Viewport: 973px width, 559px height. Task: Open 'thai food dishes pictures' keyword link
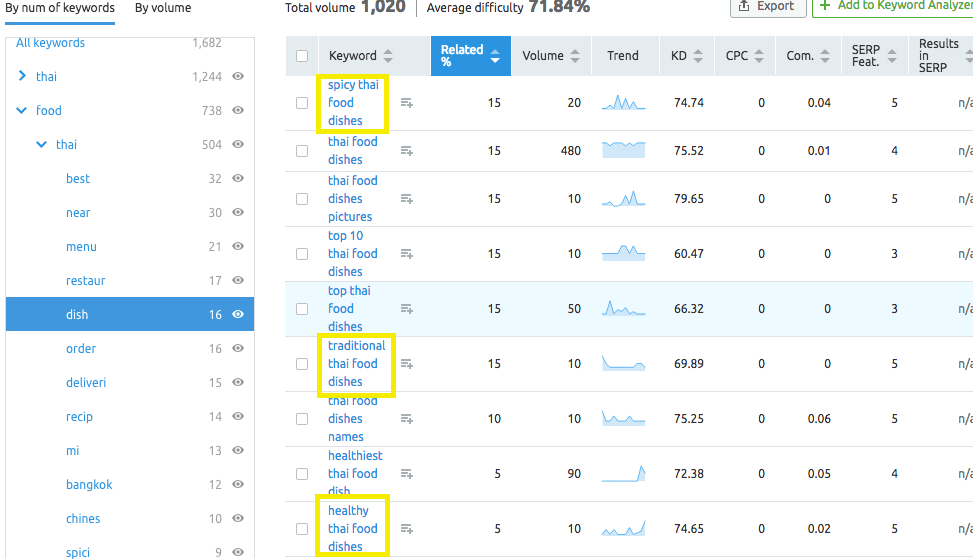[352, 199]
